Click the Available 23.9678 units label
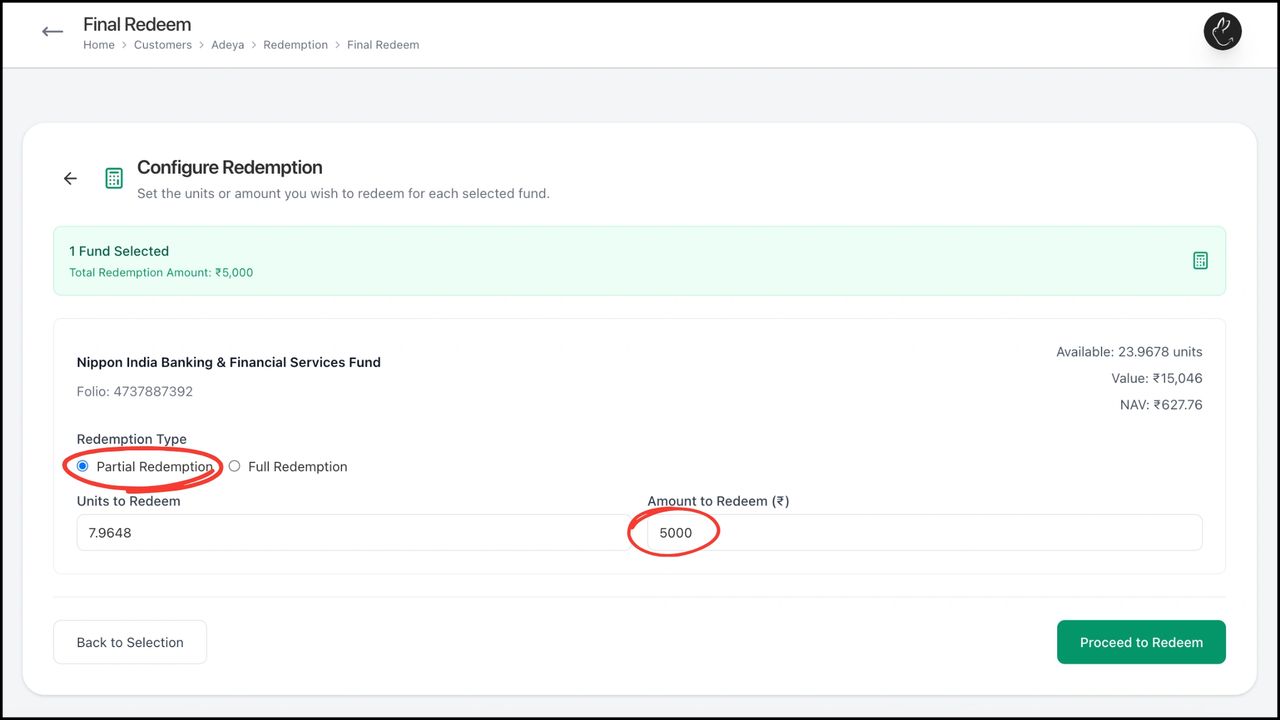The image size is (1280, 720). point(1129,352)
